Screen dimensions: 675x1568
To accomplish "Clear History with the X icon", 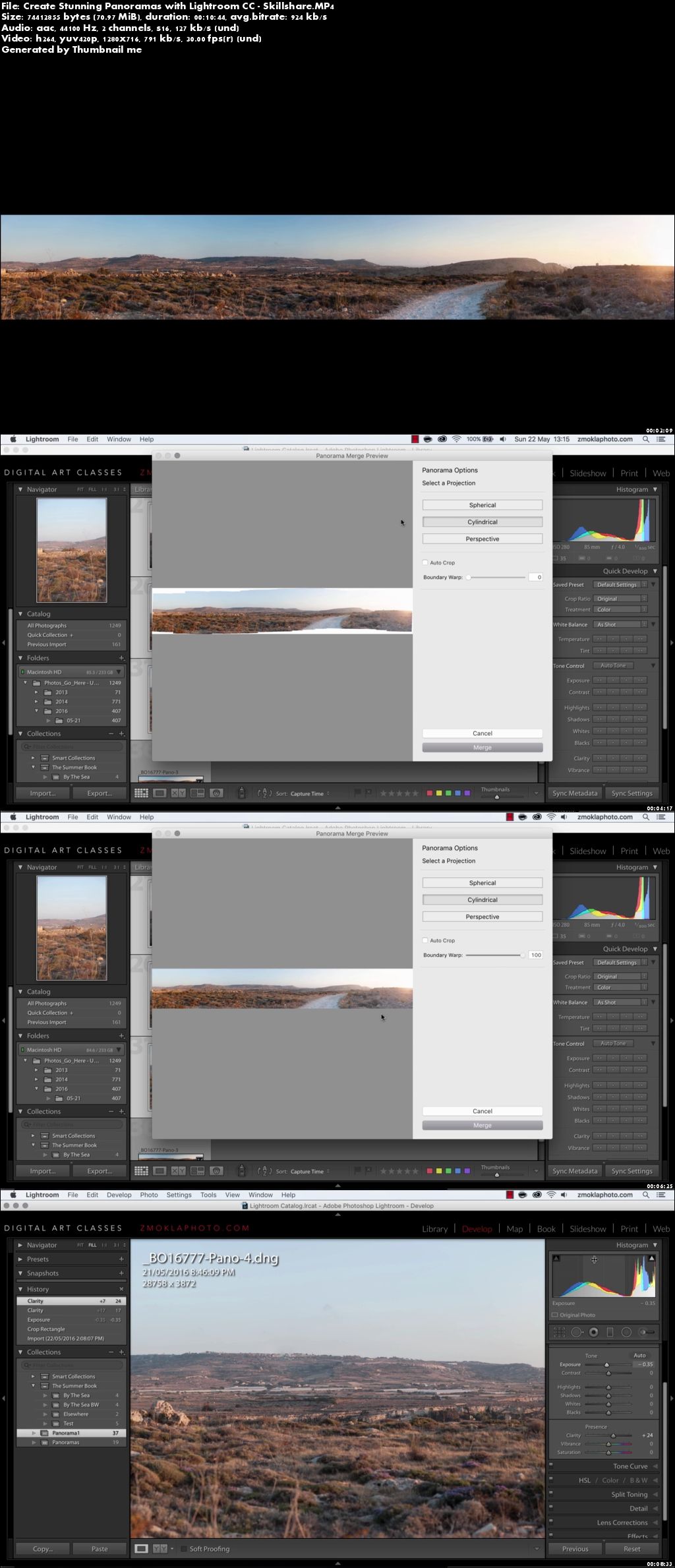I will tap(121, 1289).
